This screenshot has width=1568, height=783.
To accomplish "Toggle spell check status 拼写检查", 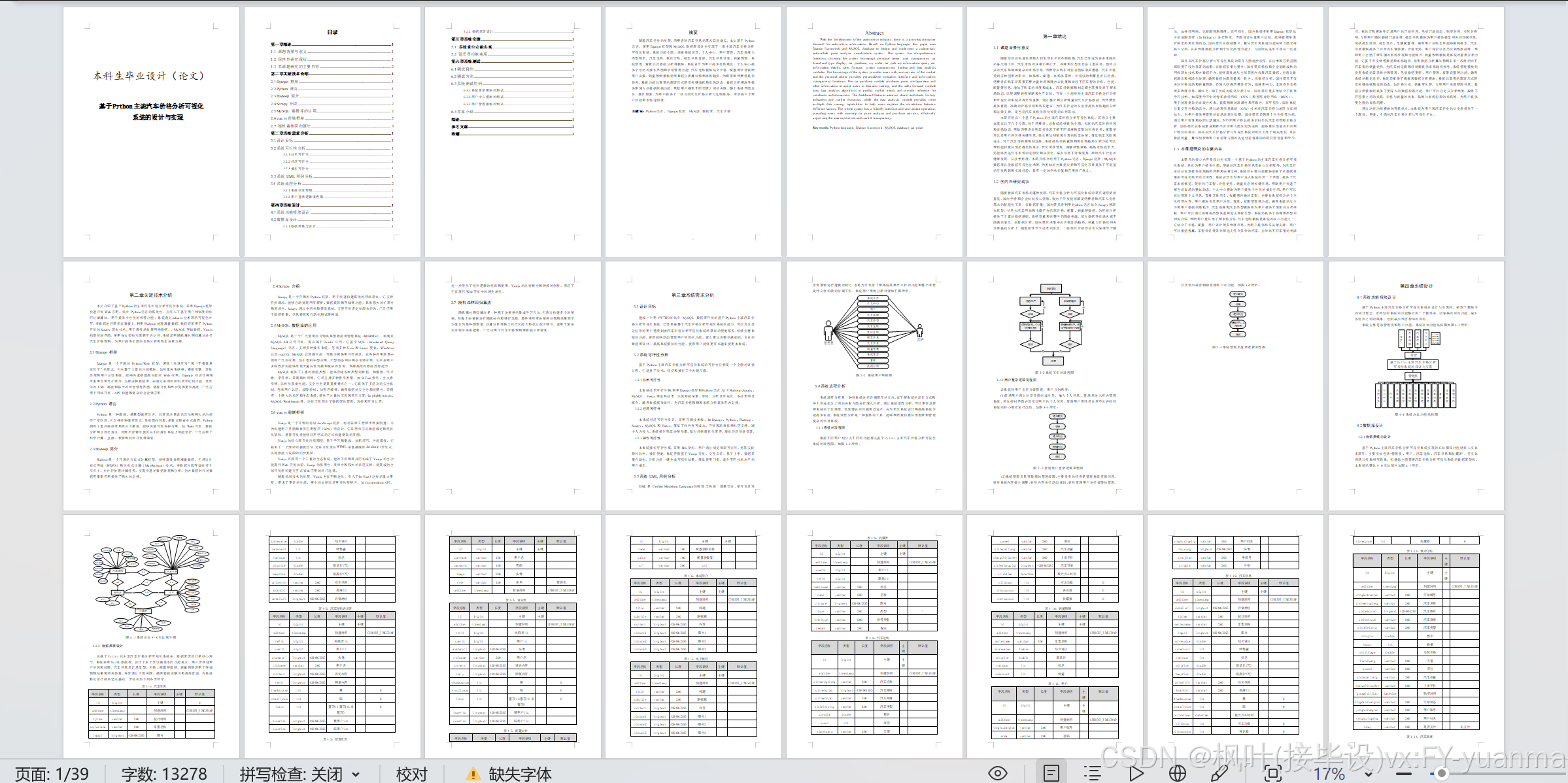I will pos(290,774).
